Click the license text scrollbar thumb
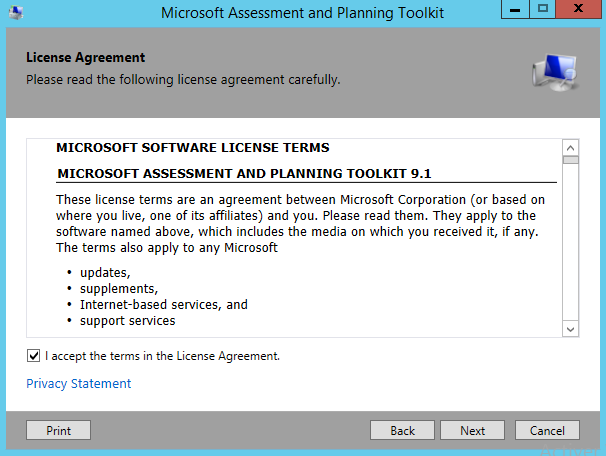The width and height of the screenshot is (606, 456). [x=570, y=158]
